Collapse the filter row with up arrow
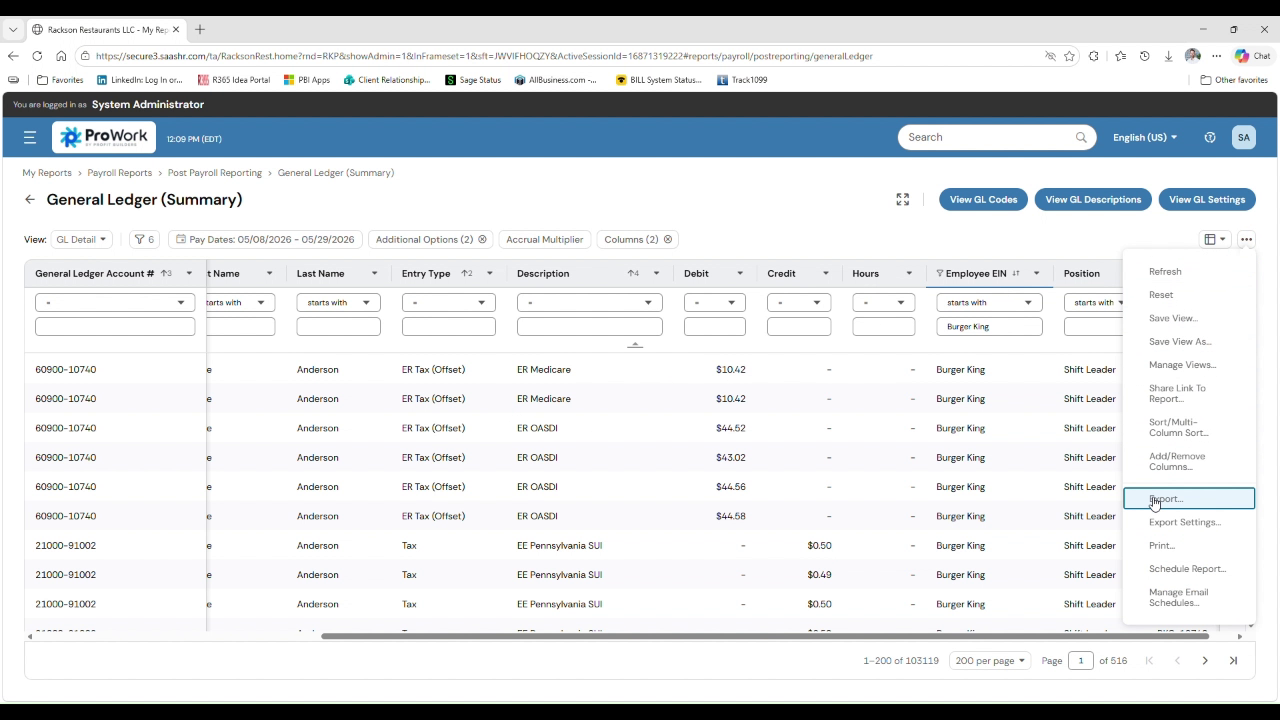Viewport: 1280px width, 720px height. (635, 345)
